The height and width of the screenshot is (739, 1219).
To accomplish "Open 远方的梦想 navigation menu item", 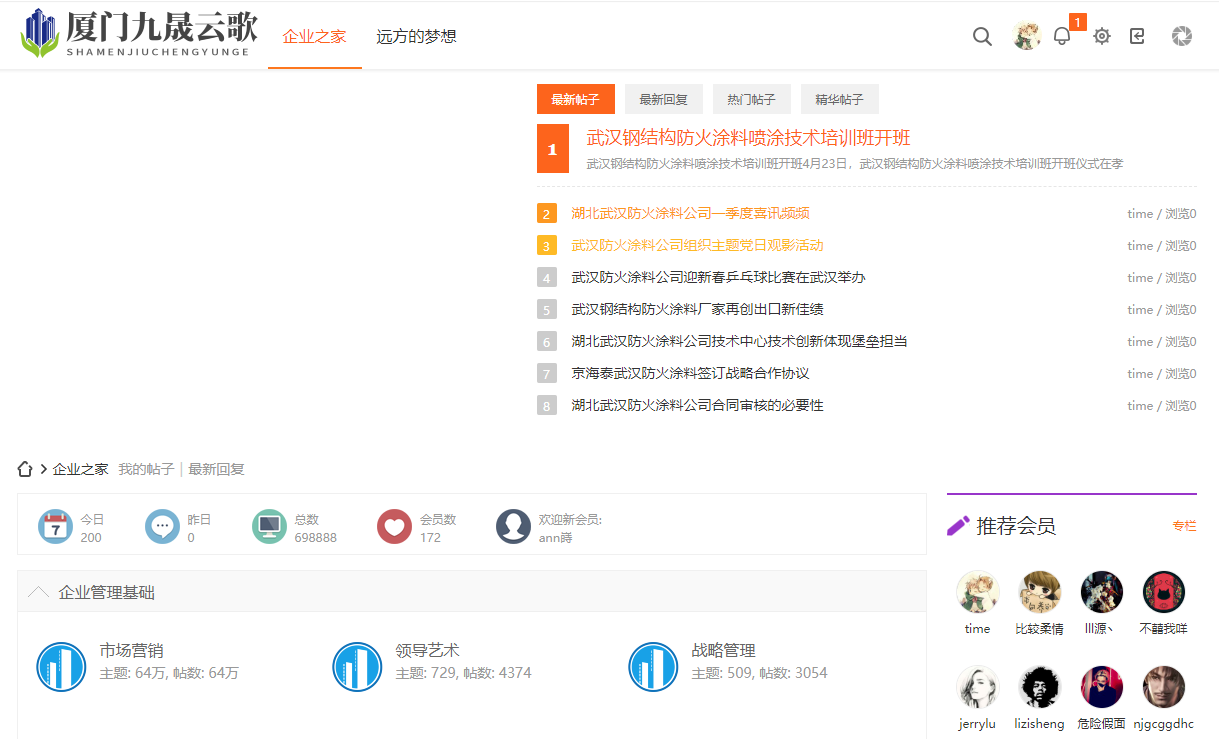I will 416,37.
